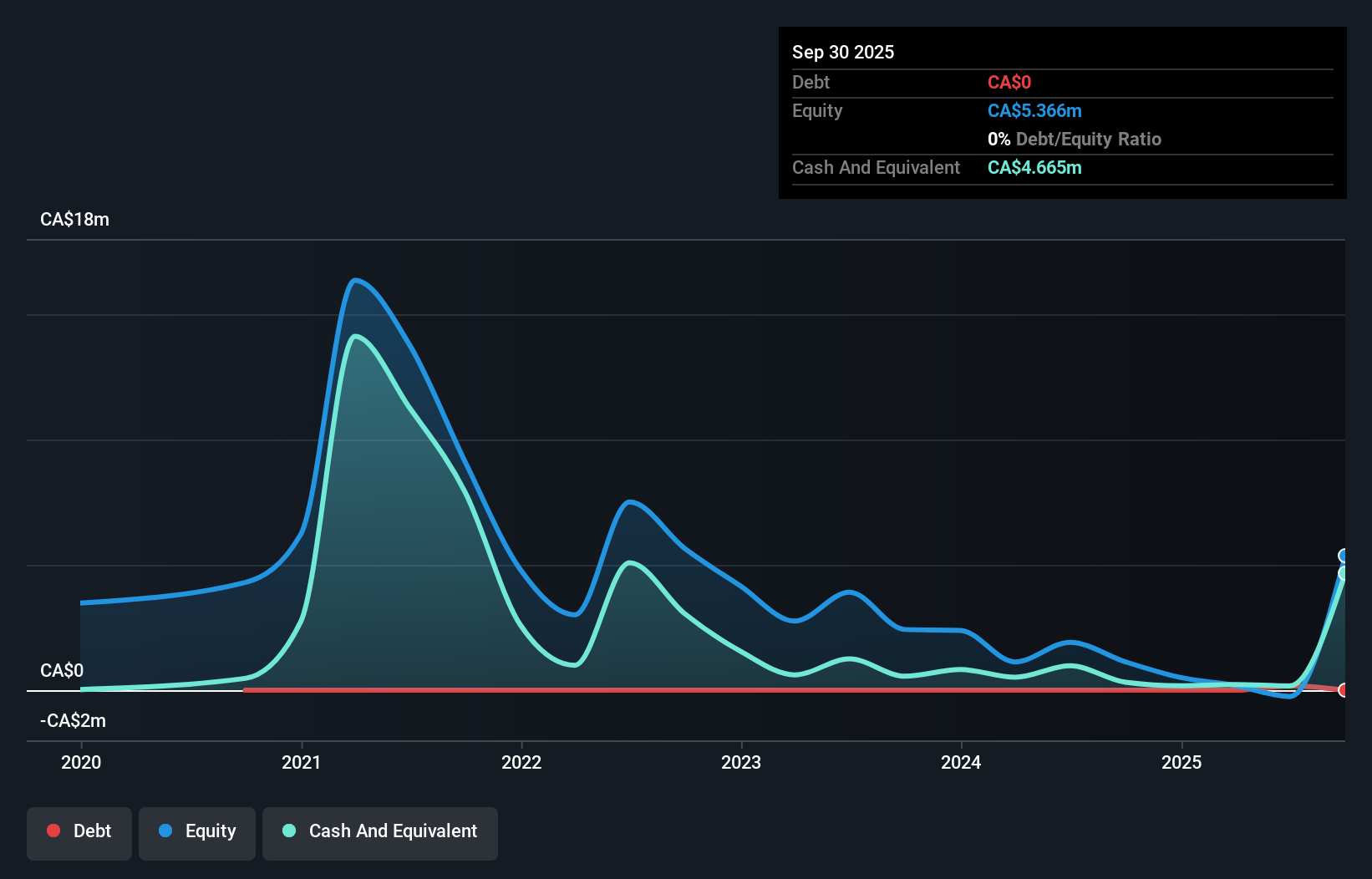Click the -CA$2m axis label

[73, 720]
